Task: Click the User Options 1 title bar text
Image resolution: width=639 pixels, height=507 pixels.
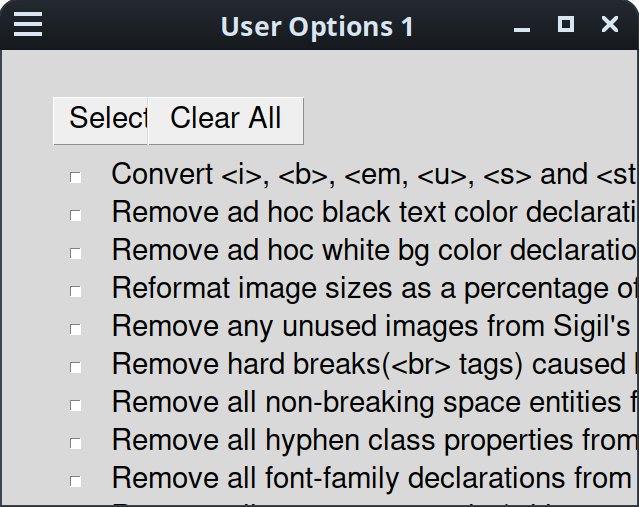Action: click(x=317, y=26)
